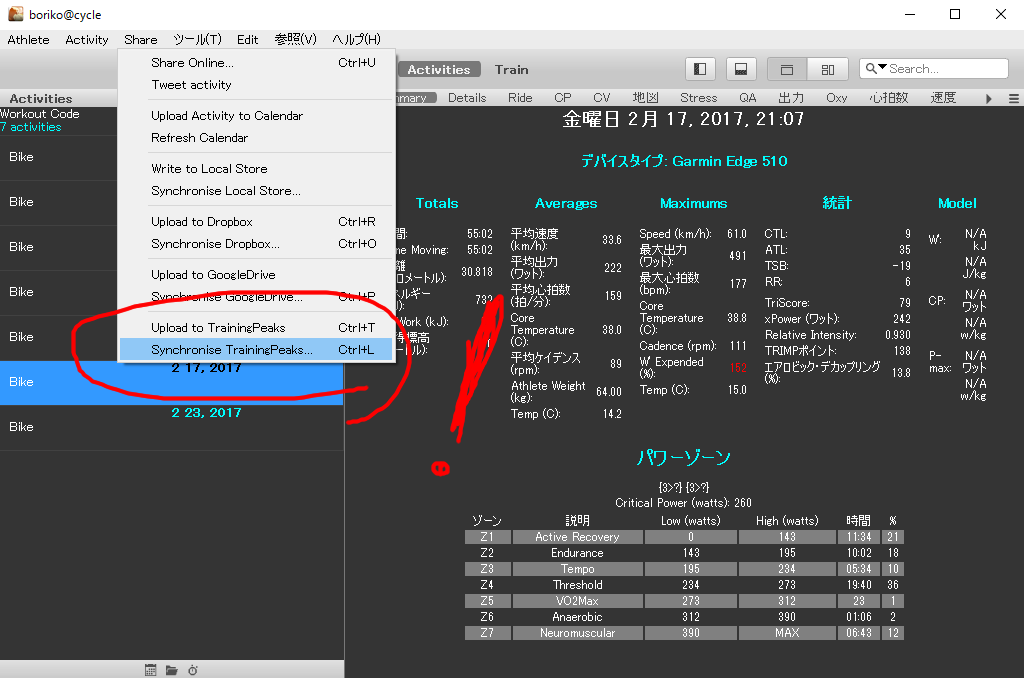
Task: Switch to the Details tab
Action: (x=467, y=98)
